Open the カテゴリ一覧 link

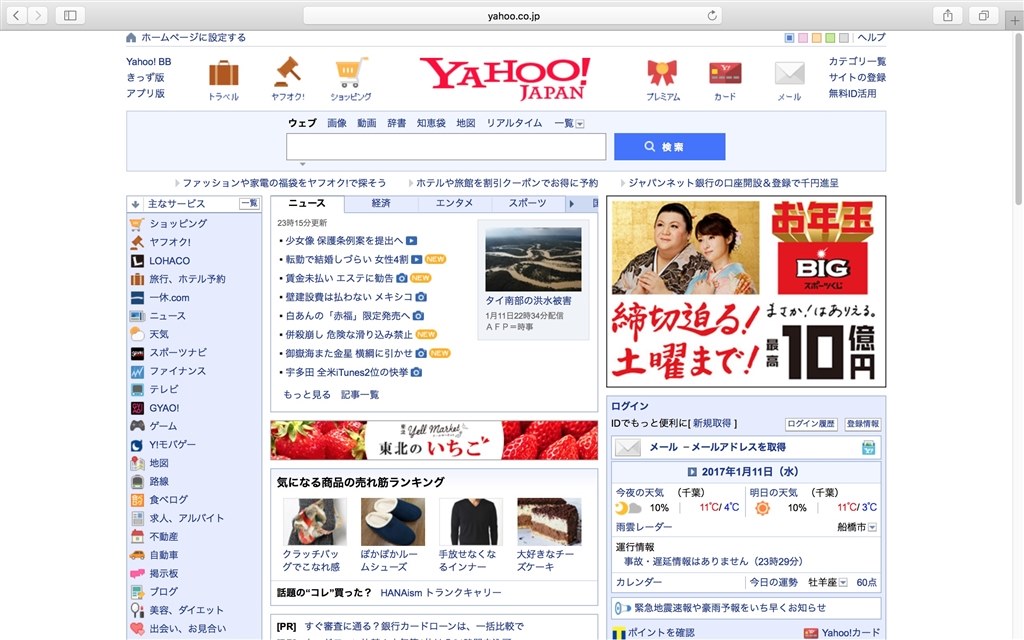[x=857, y=61]
